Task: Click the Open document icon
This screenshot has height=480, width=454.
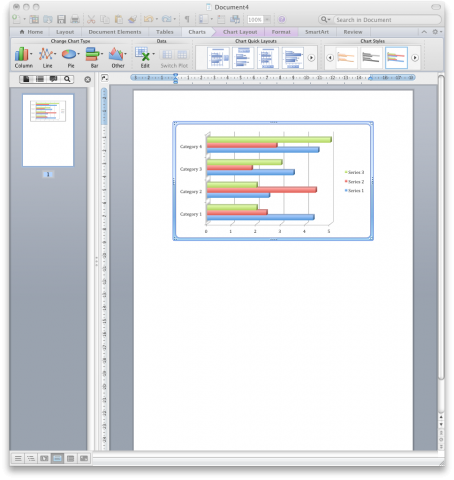Action: point(47,19)
